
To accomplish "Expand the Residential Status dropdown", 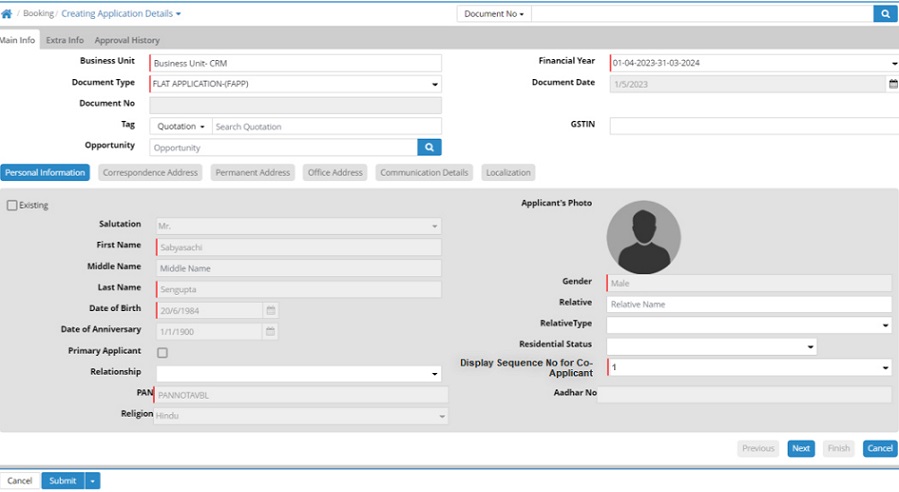I will (x=810, y=347).
